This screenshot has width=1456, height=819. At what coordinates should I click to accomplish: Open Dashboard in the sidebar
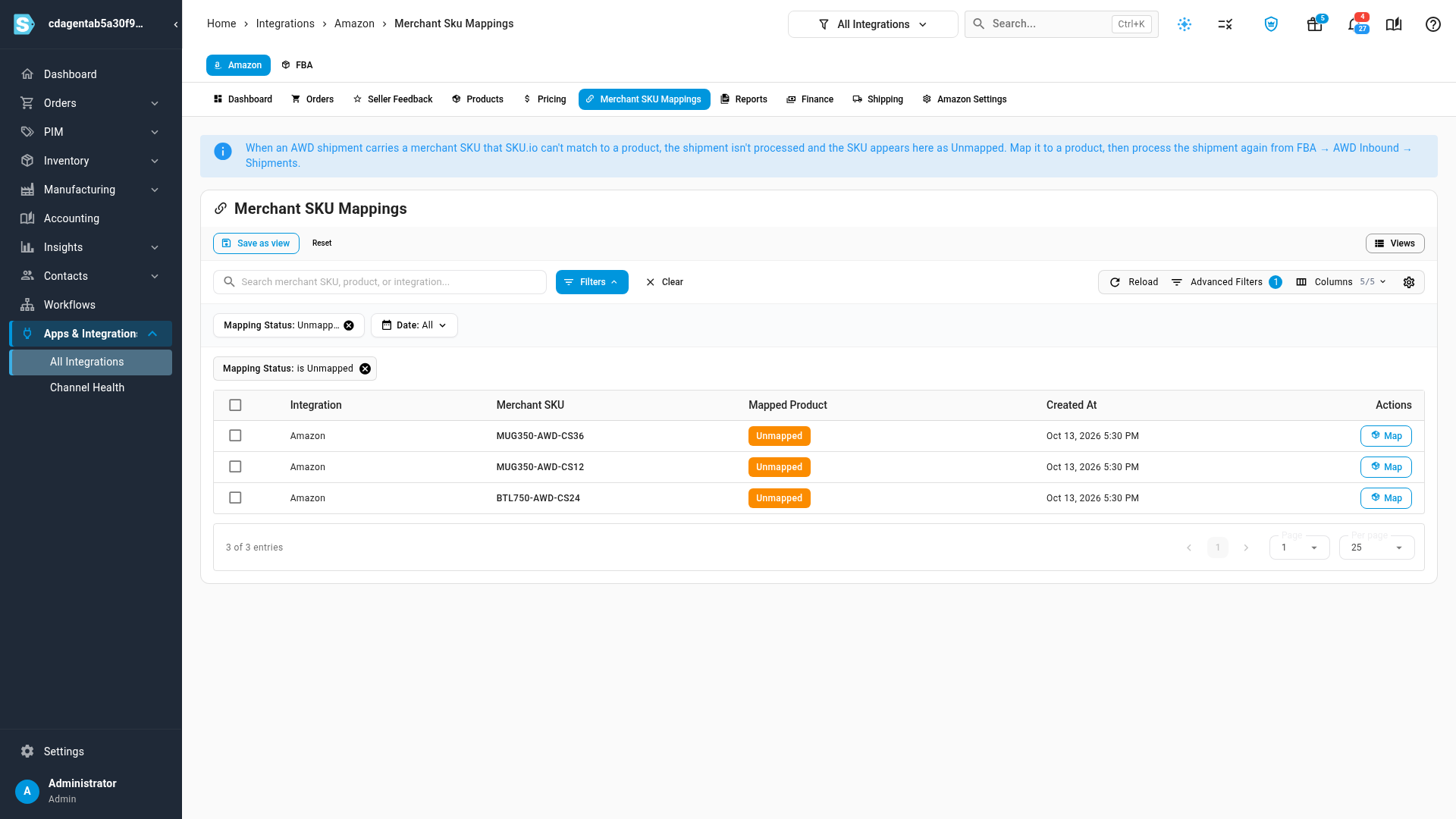(x=91, y=74)
